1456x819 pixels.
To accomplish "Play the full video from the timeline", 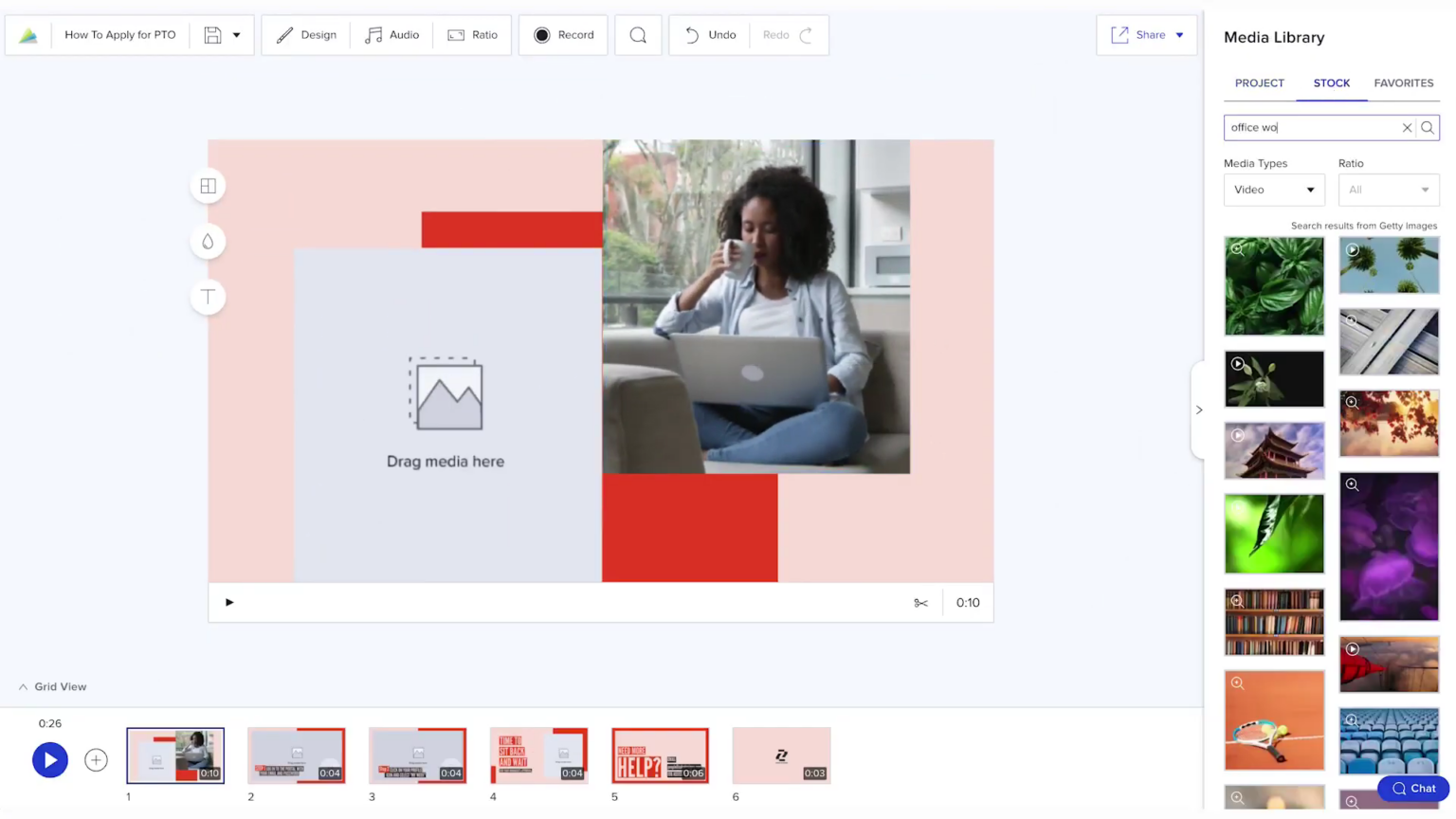I will tap(49, 759).
